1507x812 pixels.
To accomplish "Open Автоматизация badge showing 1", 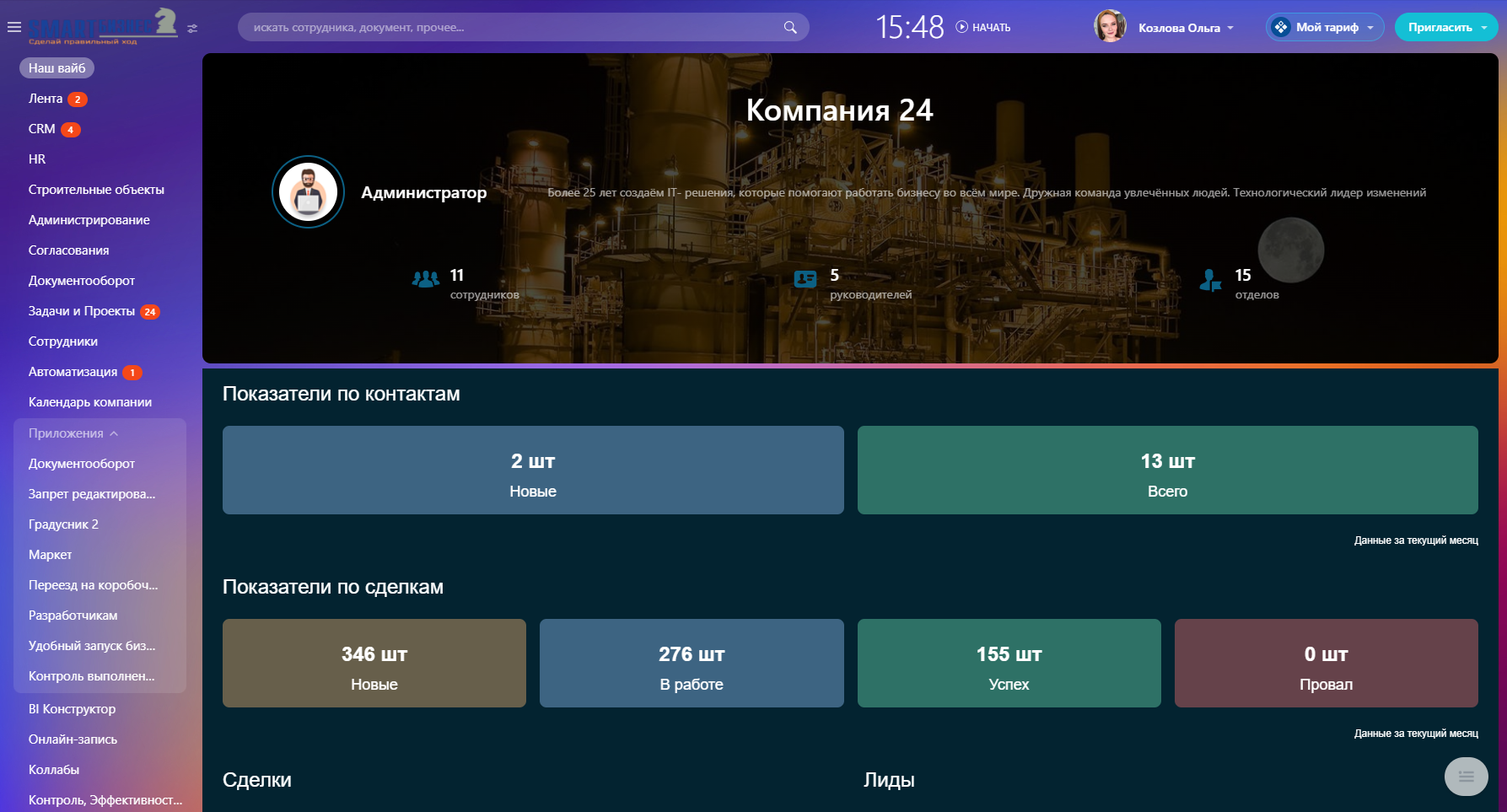I will click(x=132, y=373).
